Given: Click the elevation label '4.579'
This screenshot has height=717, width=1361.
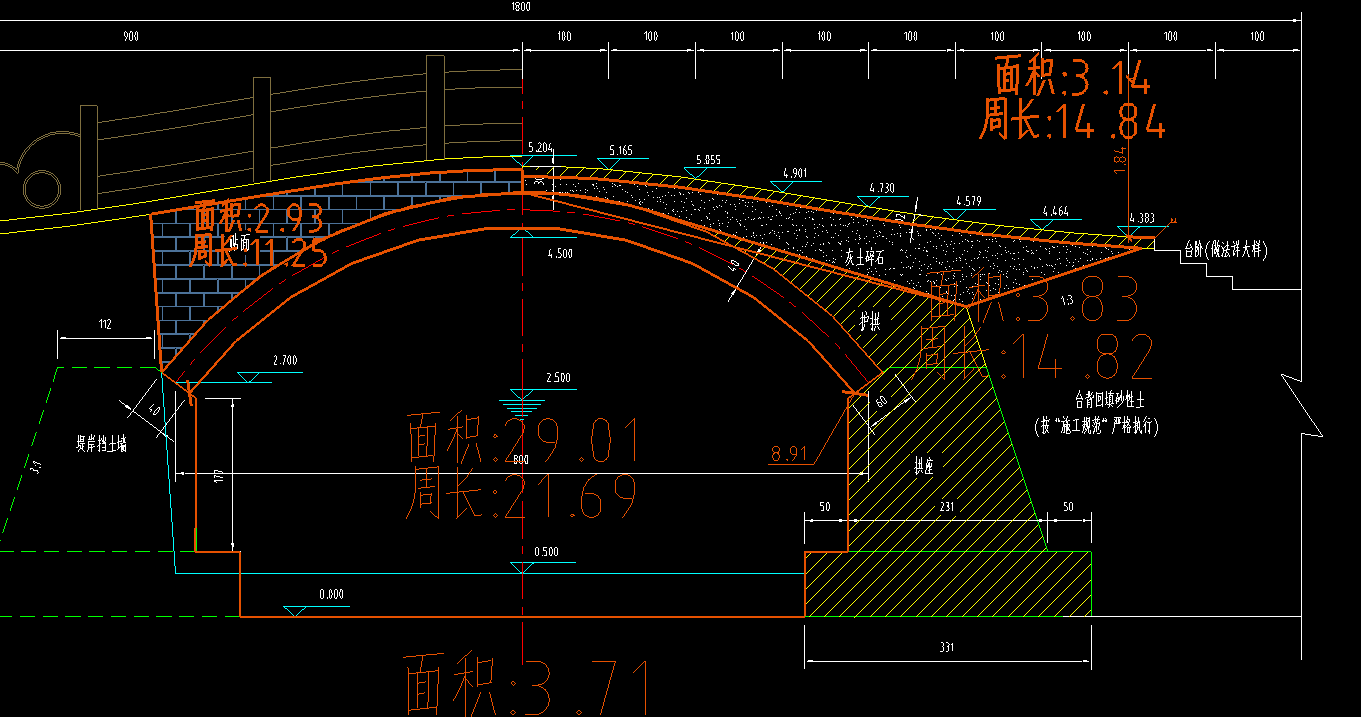Looking at the screenshot, I should pos(969,200).
